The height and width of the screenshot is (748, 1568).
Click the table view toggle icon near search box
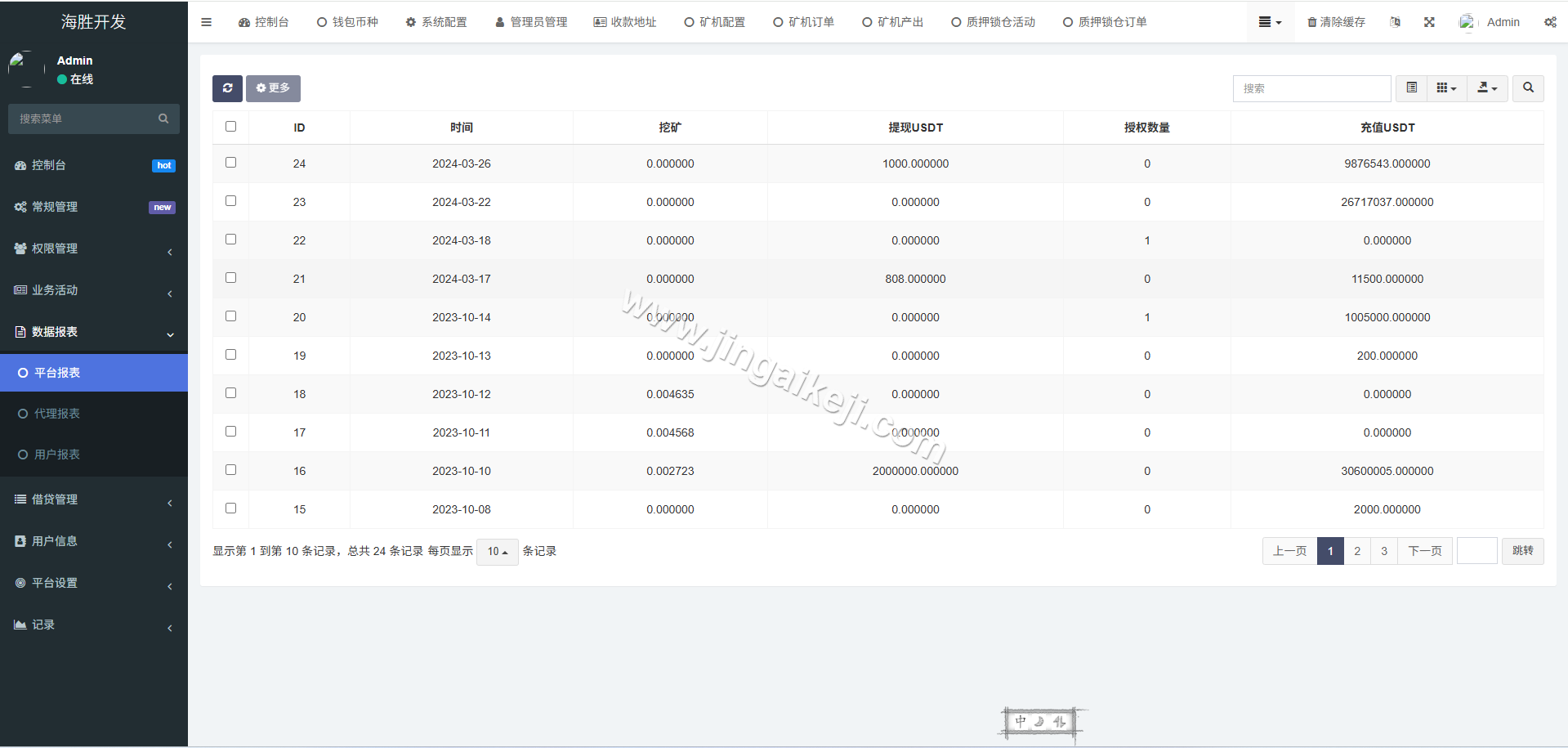(x=1410, y=88)
